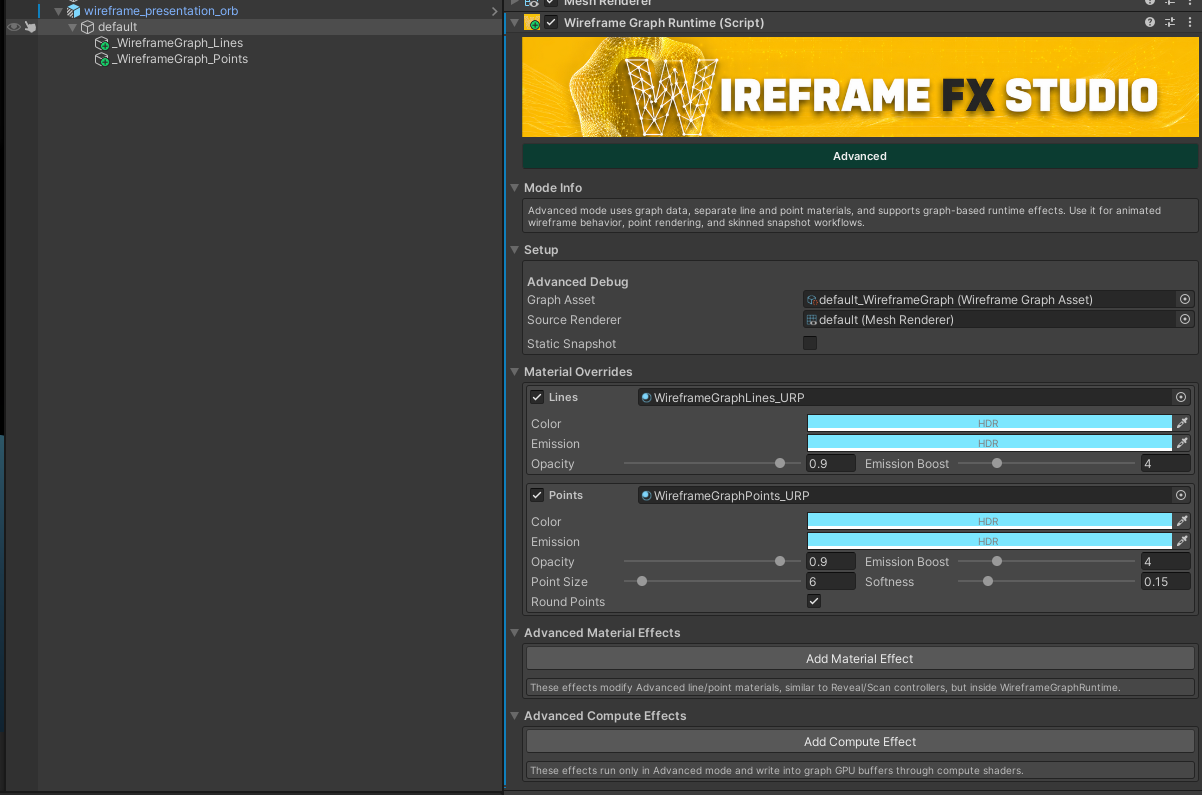1202x795 pixels.
Task: Collapse wireframe_presentation_orb in hierarchy
Action: [x=59, y=11]
